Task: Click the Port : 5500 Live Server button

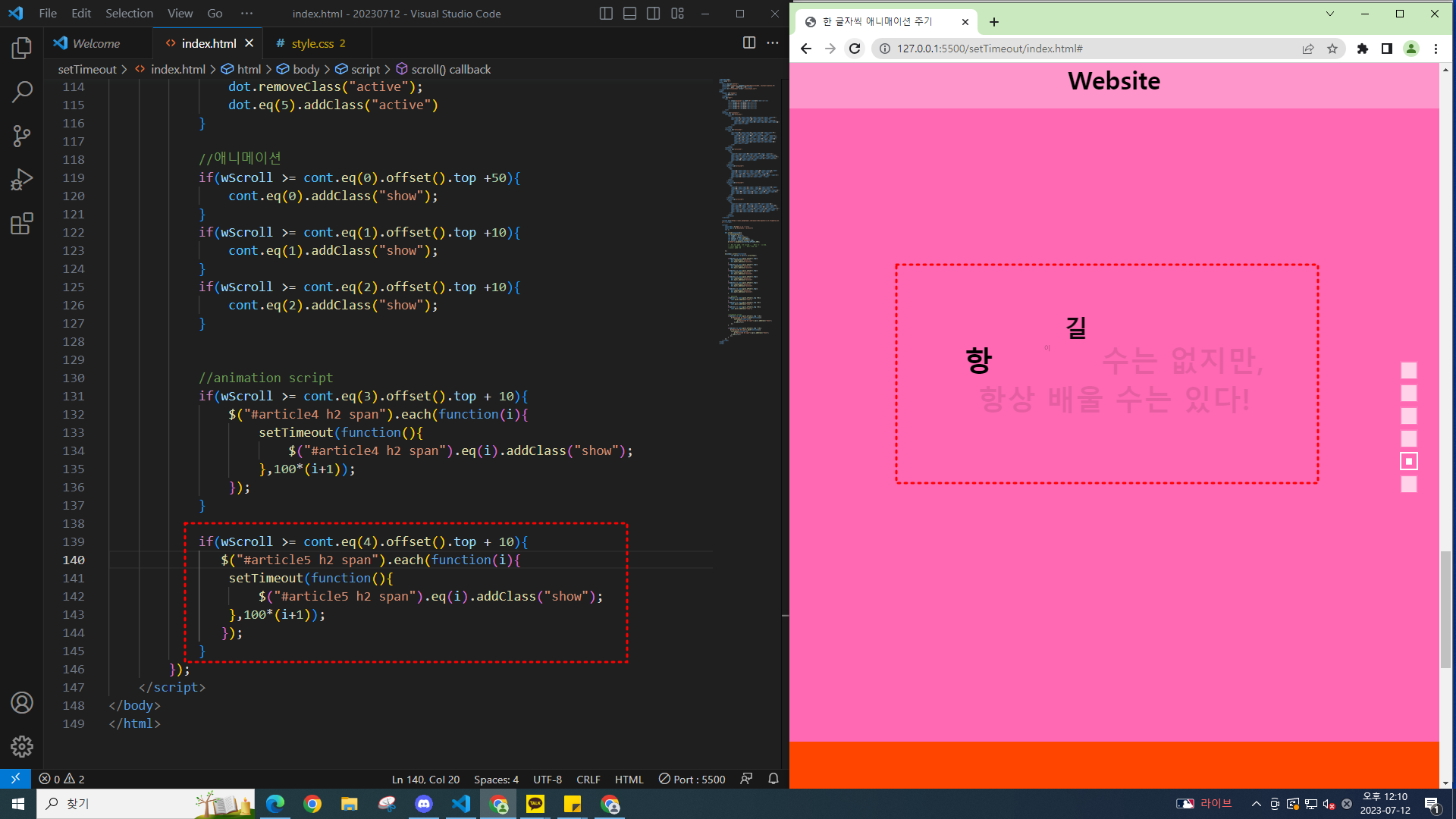Action: point(692,779)
